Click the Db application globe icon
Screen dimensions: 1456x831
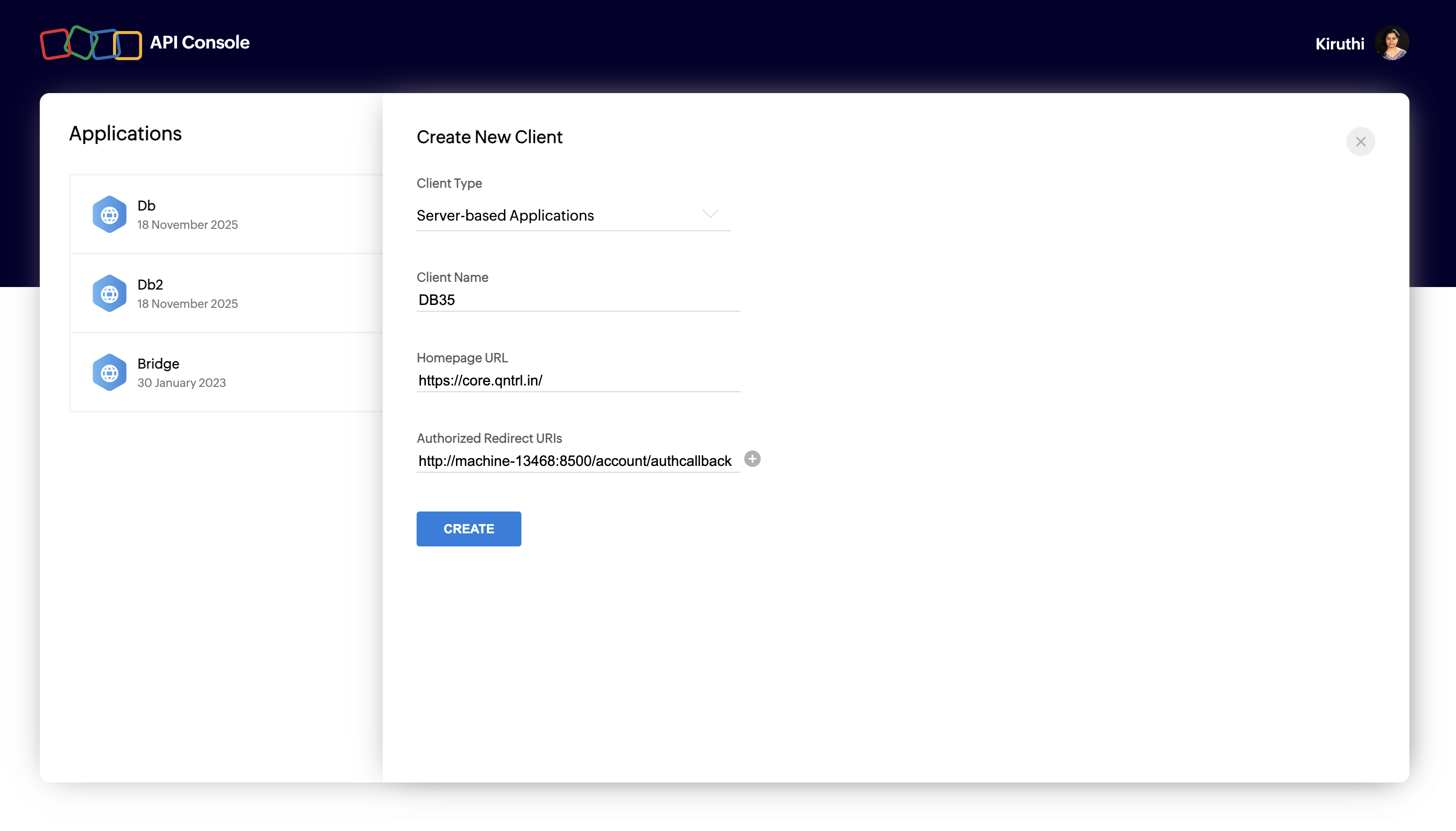(109, 215)
